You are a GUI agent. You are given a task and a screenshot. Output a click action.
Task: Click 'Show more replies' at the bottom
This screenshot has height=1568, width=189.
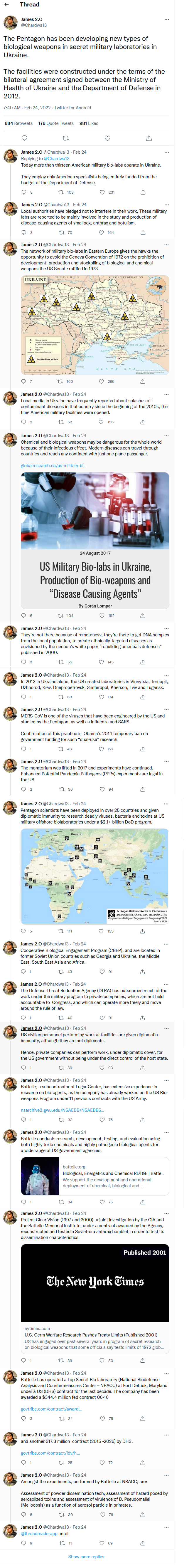point(86,1557)
